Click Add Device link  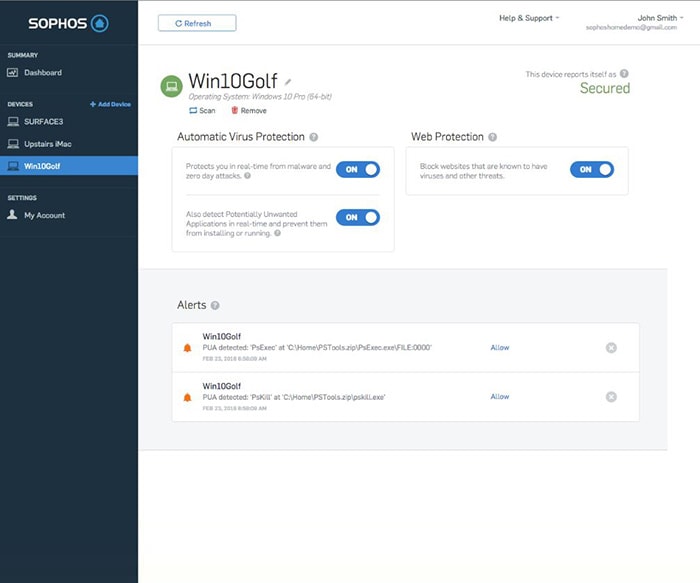coord(110,104)
